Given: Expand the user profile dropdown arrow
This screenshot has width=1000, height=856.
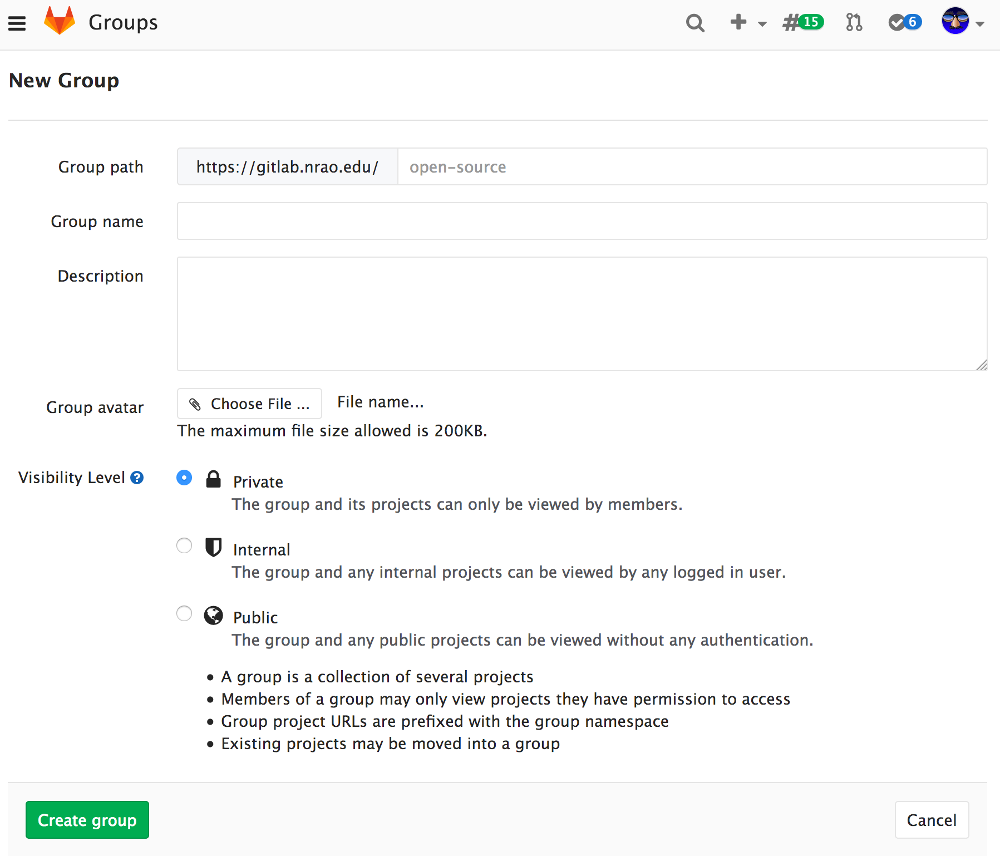Looking at the screenshot, I should (980, 24).
